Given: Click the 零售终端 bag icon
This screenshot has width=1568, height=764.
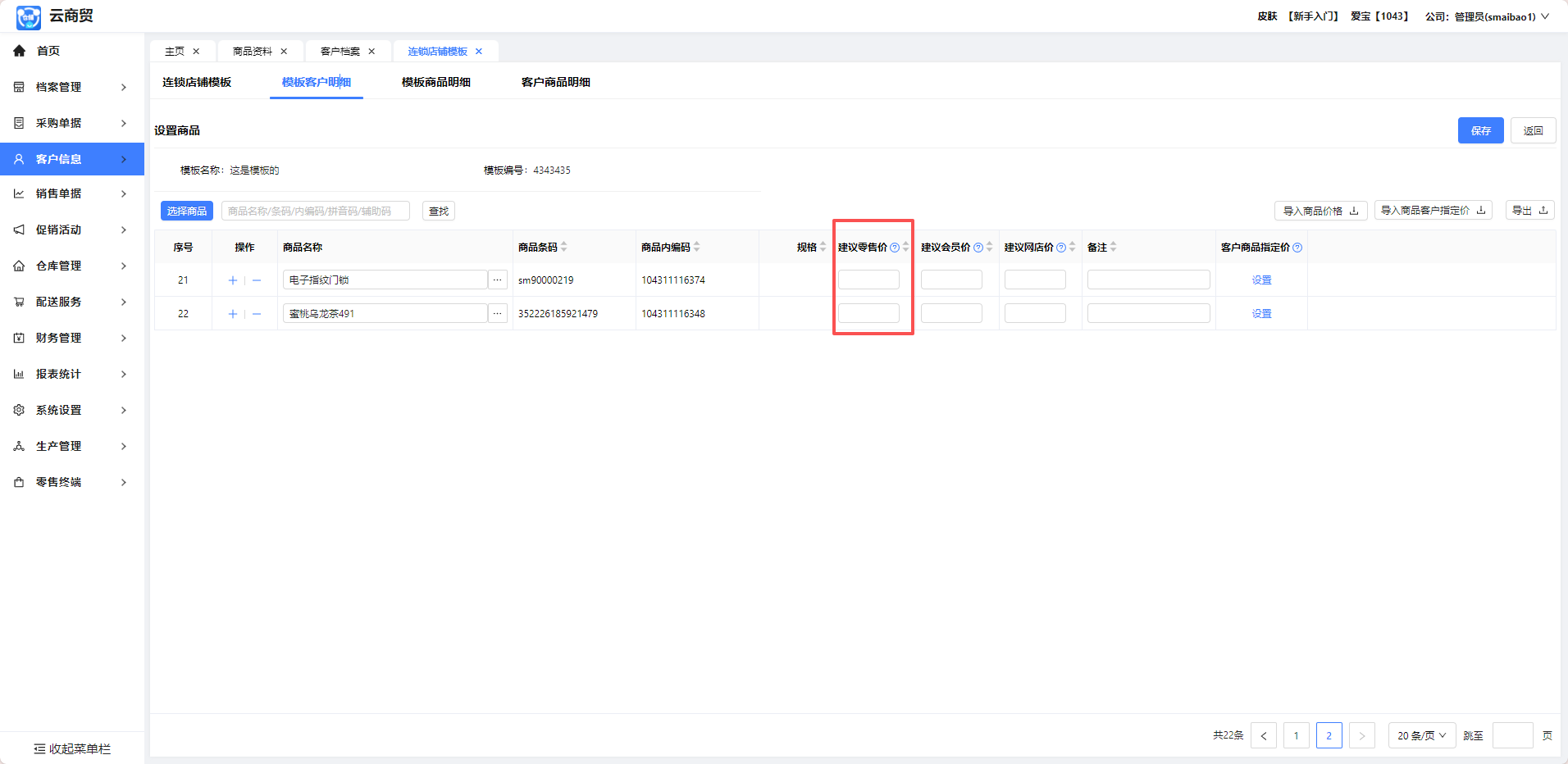Looking at the screenshot, I should (19, 482).
